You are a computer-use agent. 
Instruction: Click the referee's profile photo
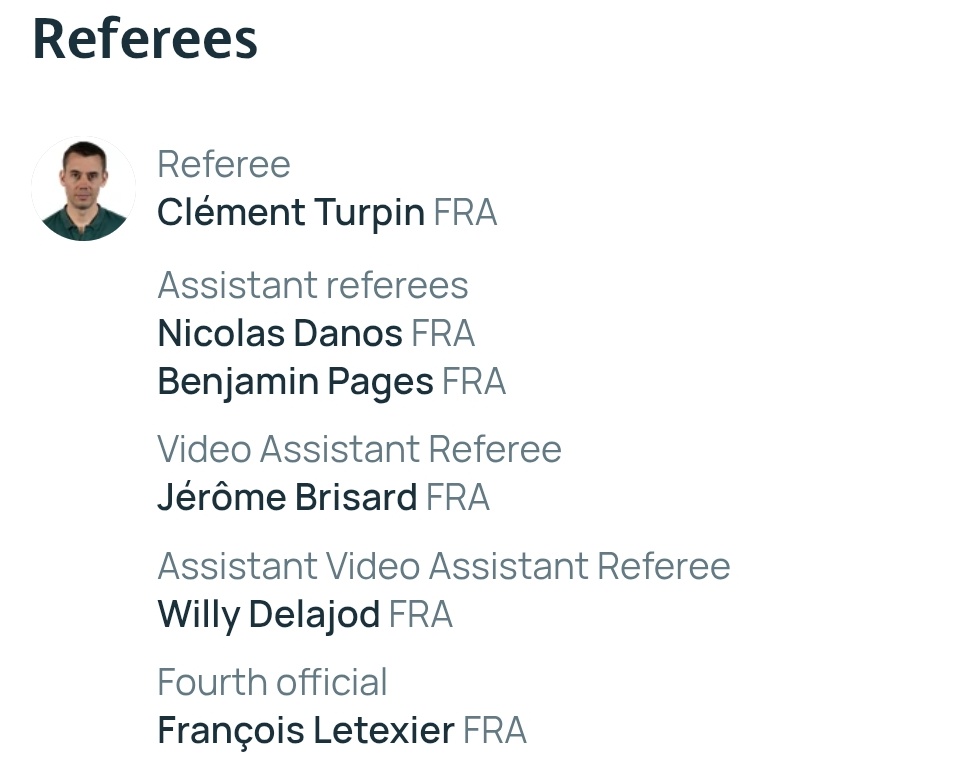click(83, 190)
